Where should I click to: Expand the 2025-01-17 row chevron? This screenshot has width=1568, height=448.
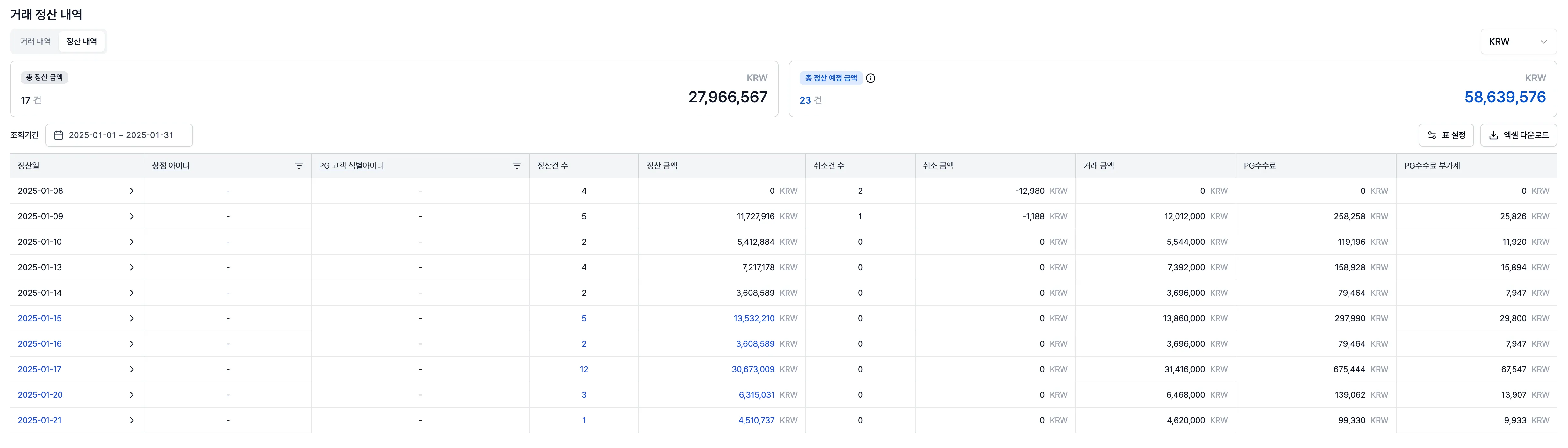tap(132, 370)
